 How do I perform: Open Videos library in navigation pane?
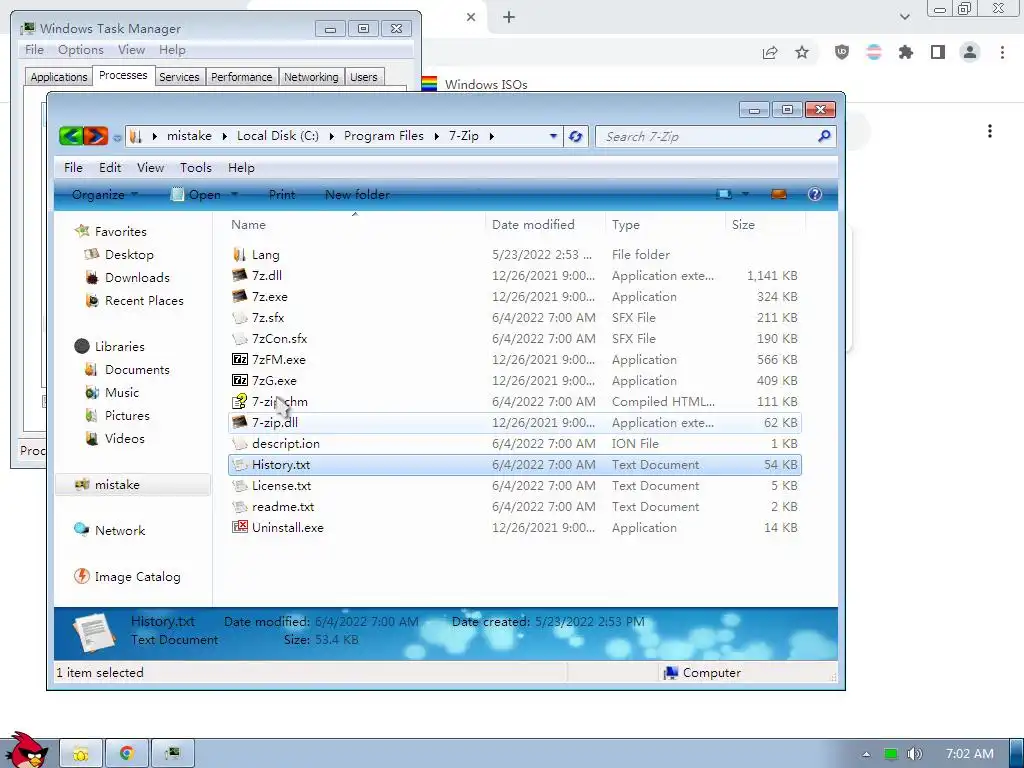(124, 438)
